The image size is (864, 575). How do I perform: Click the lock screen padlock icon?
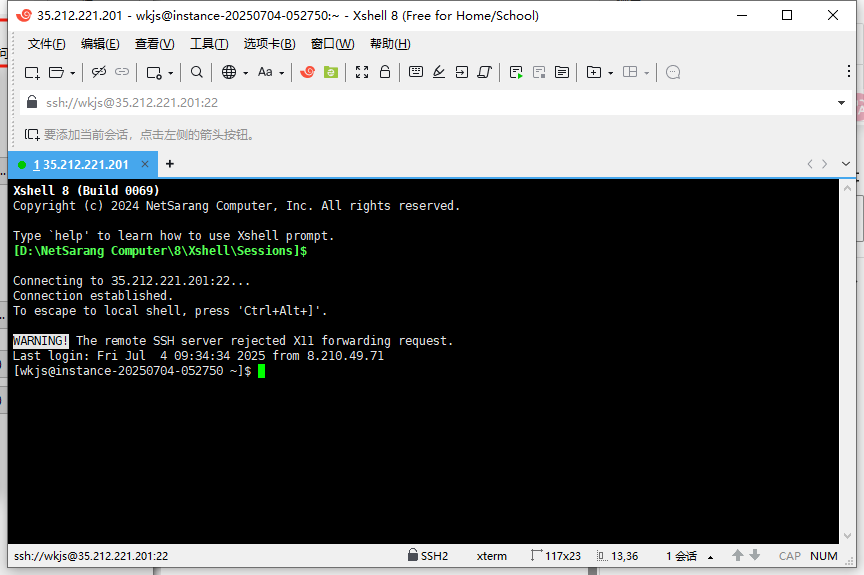click(x=385, y=72)
